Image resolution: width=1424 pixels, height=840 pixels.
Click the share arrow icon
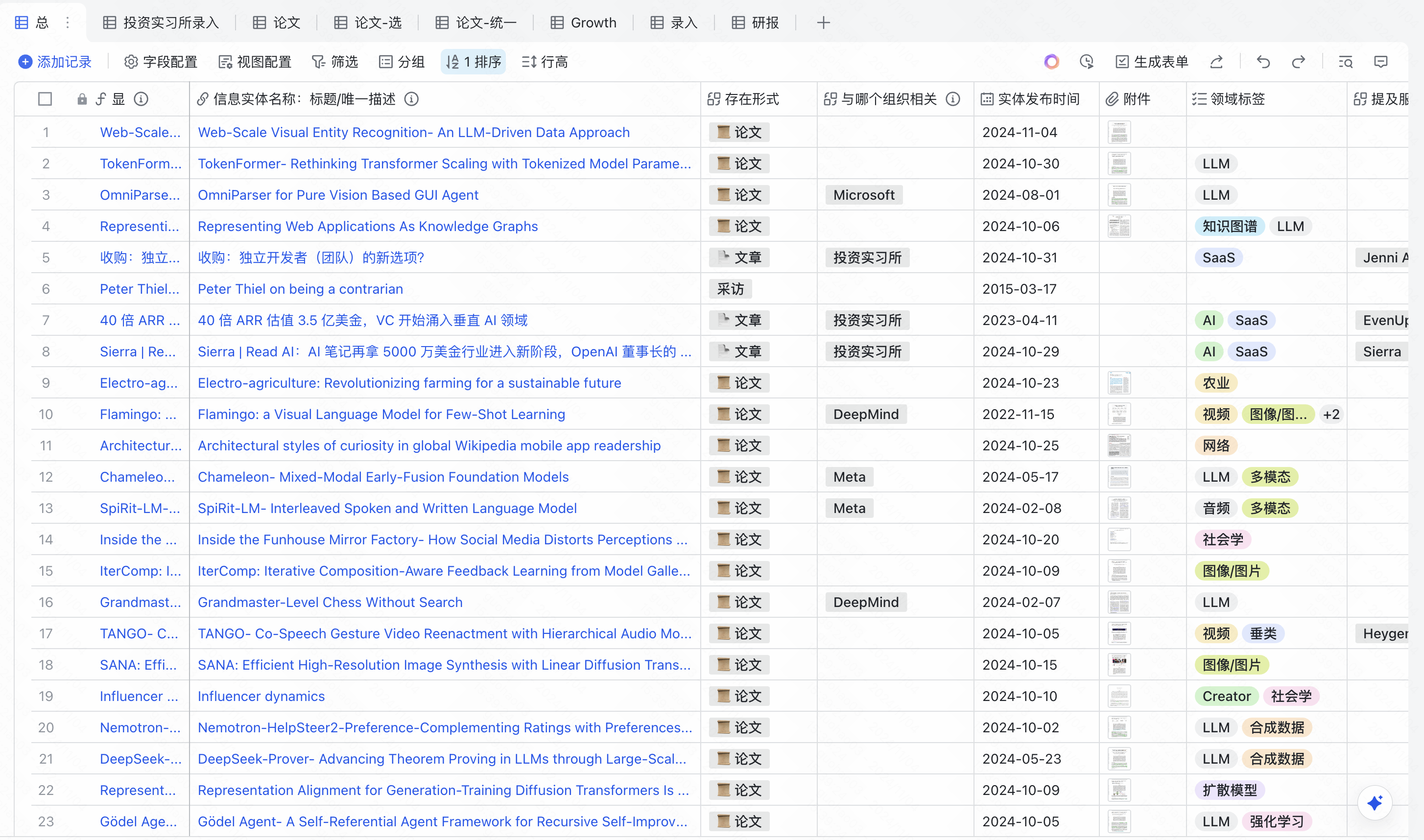pos(1217,62)
